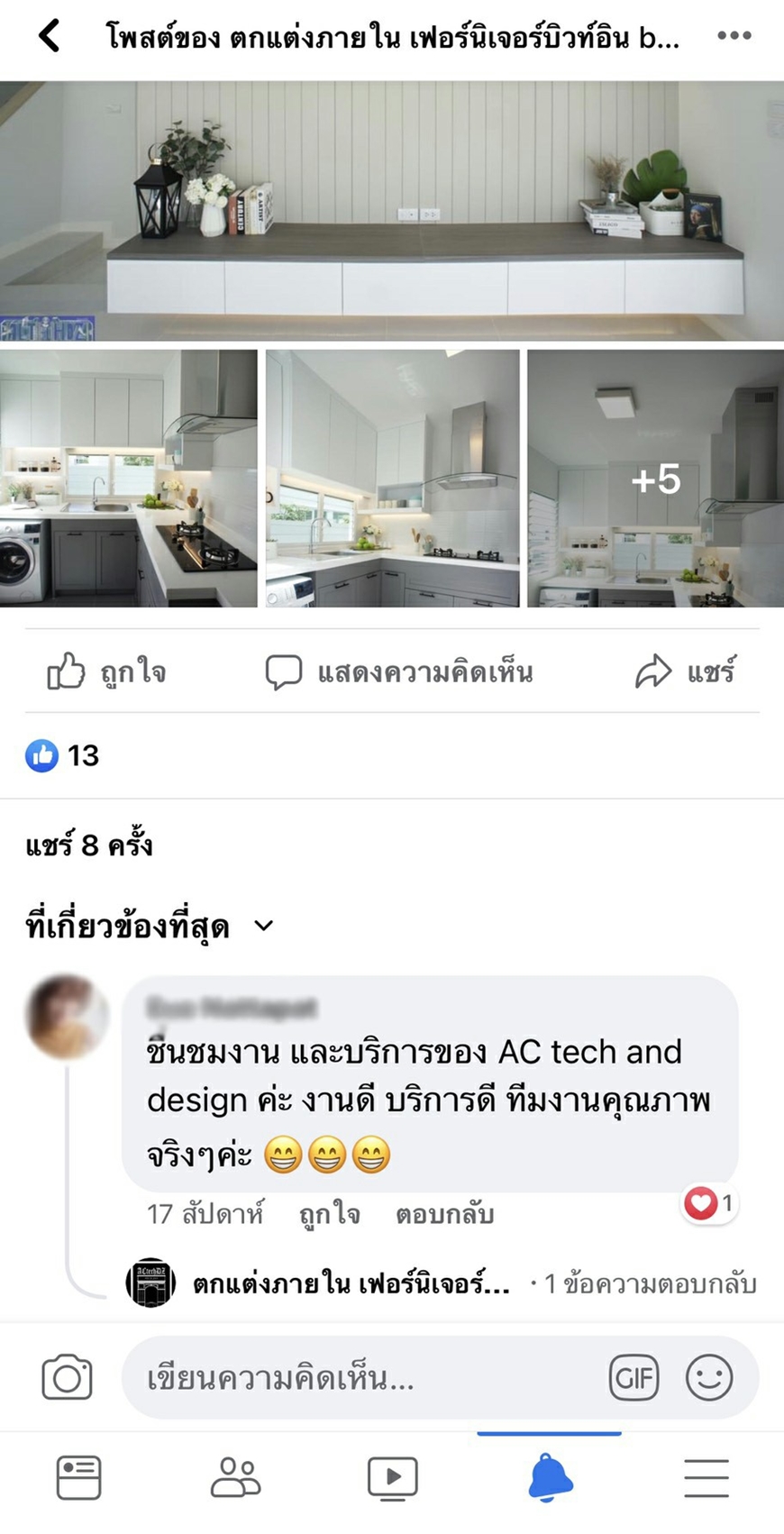Open the +5 more photos thumbnail

[x=655, y=479]
